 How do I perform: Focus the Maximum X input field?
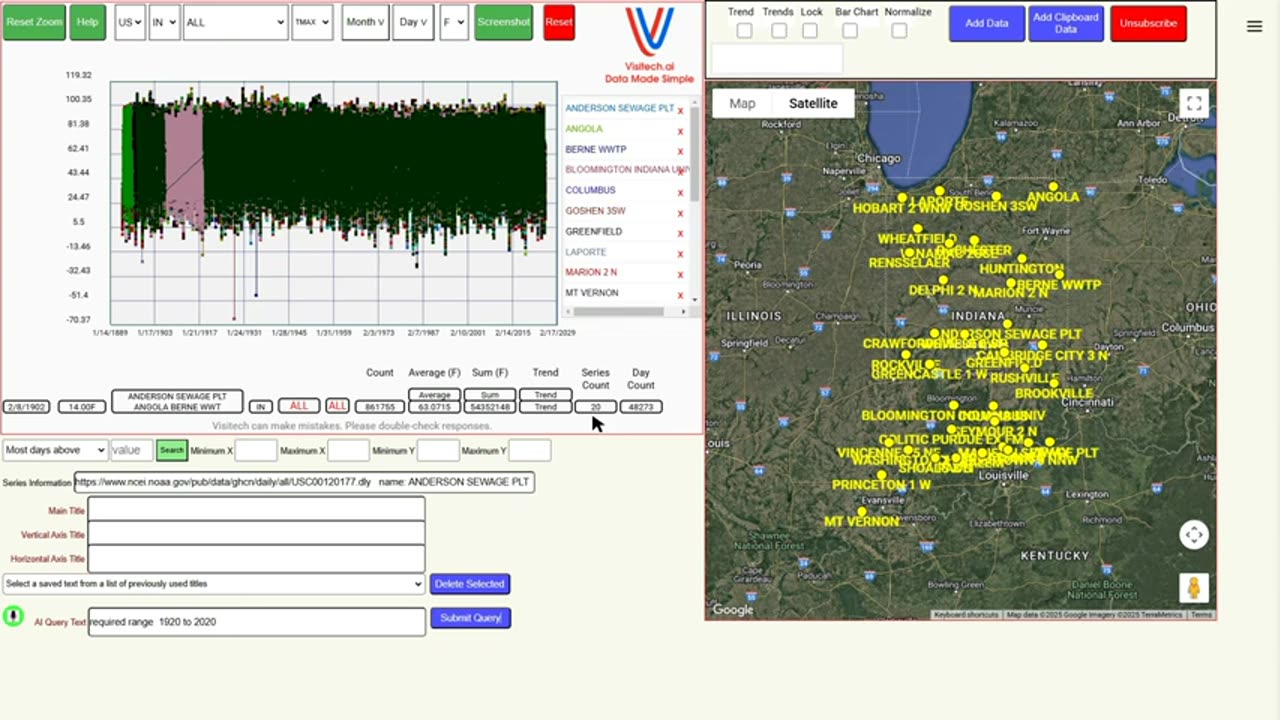348,451
